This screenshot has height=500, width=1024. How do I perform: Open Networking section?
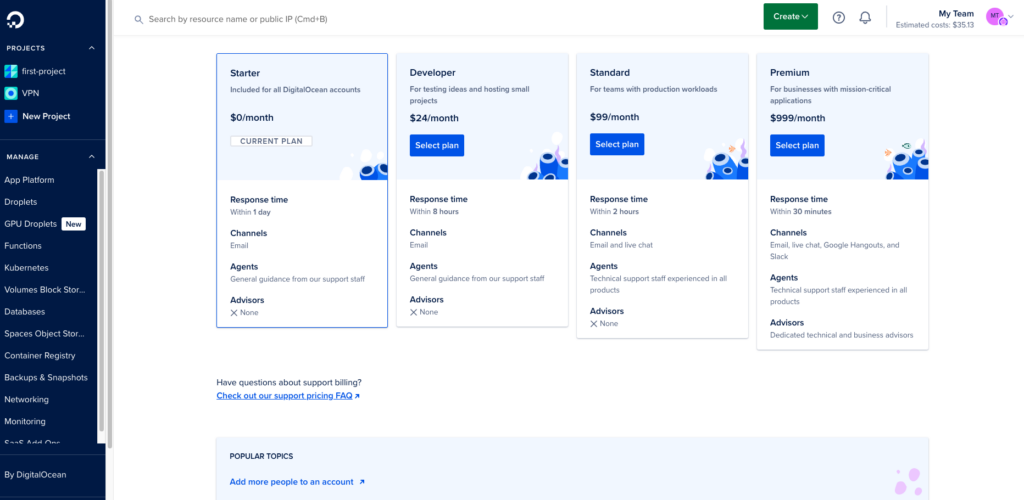coord(26,399)
